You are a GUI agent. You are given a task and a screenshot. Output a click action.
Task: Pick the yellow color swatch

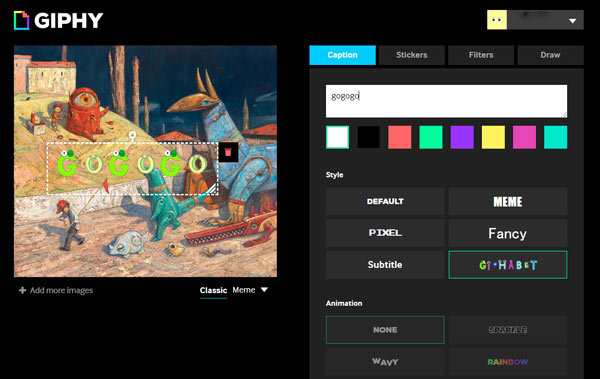(493, 137)
